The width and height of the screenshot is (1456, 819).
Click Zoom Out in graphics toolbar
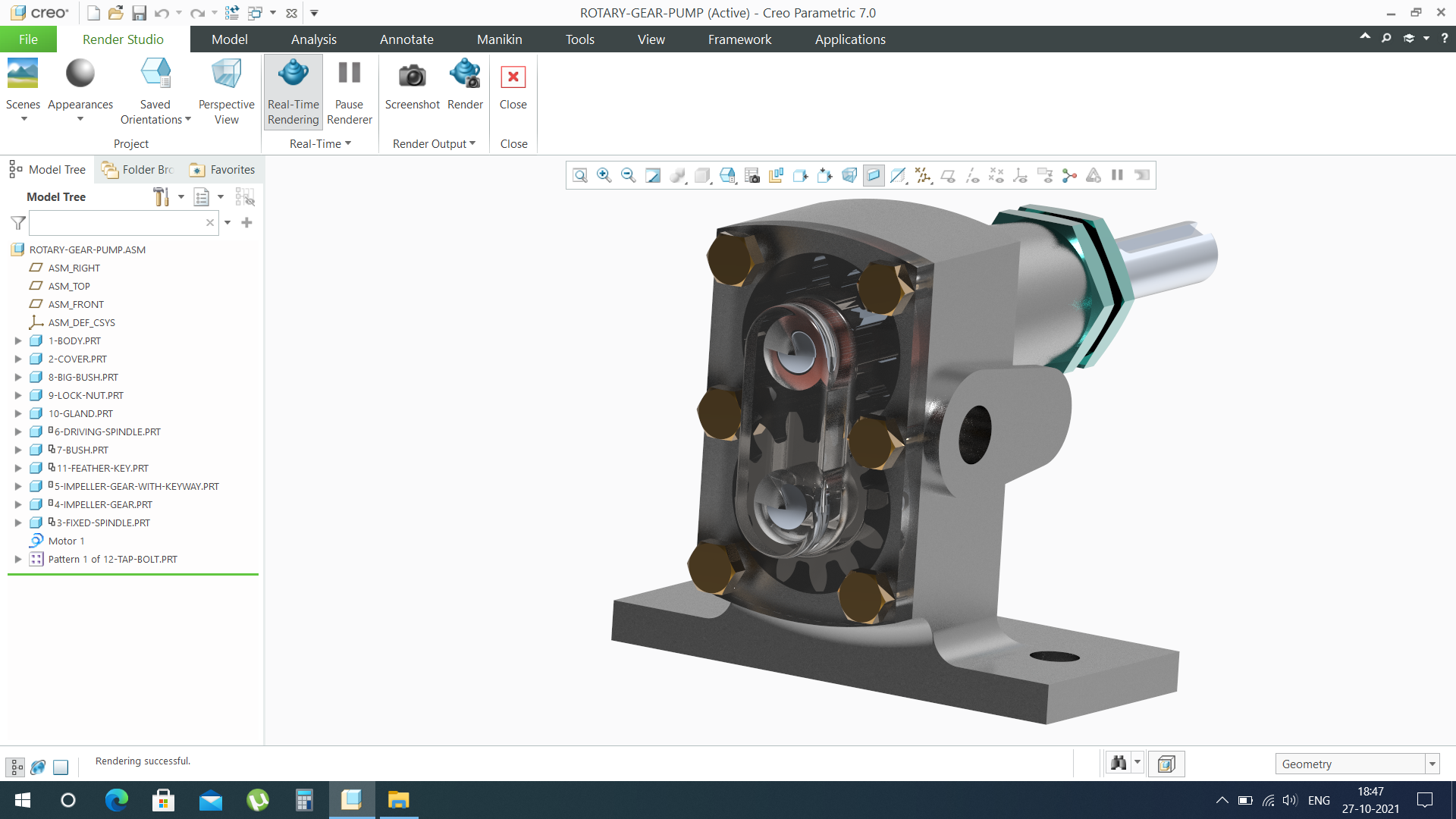coord(629,176)
